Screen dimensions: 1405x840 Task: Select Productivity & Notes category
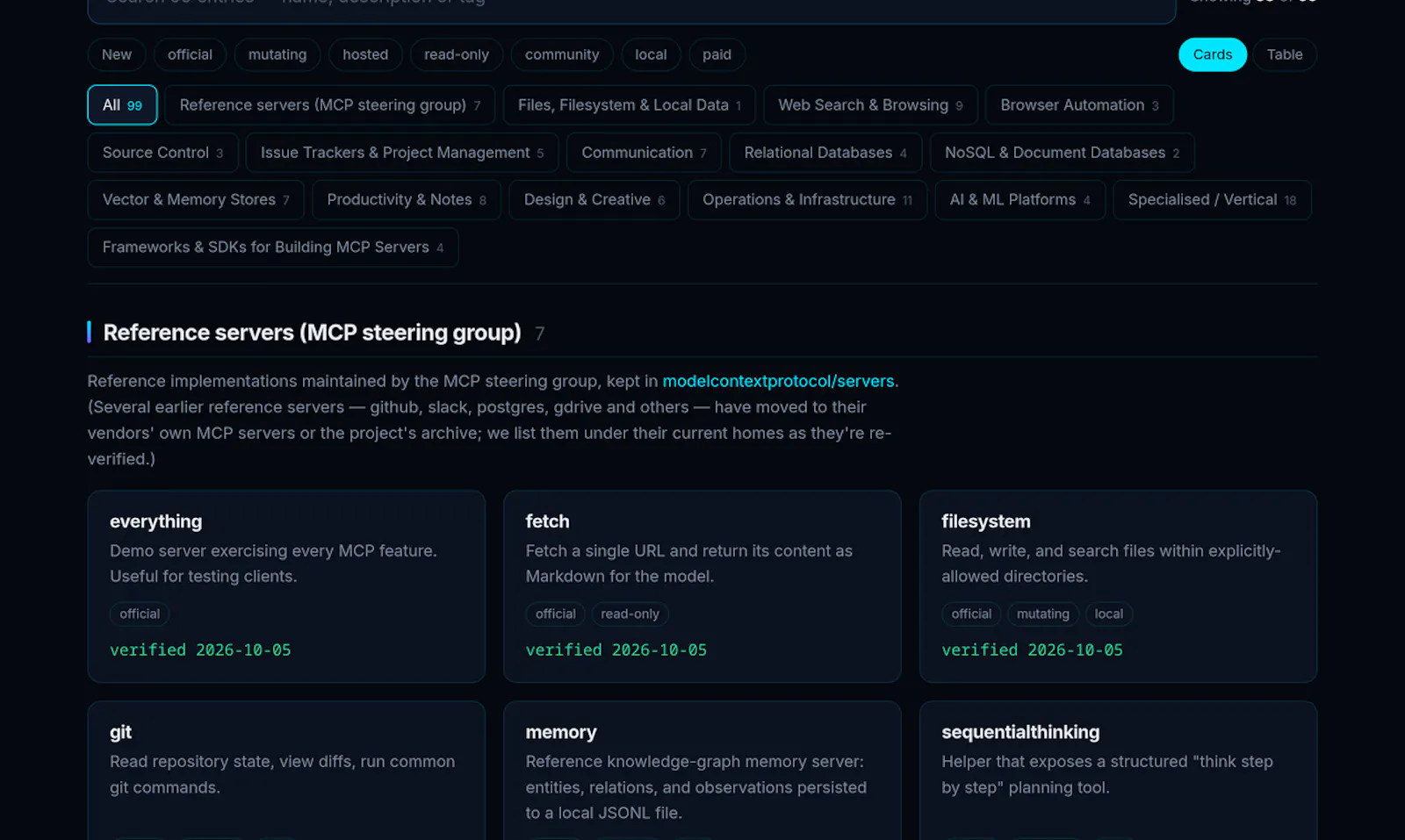point(407,200)
